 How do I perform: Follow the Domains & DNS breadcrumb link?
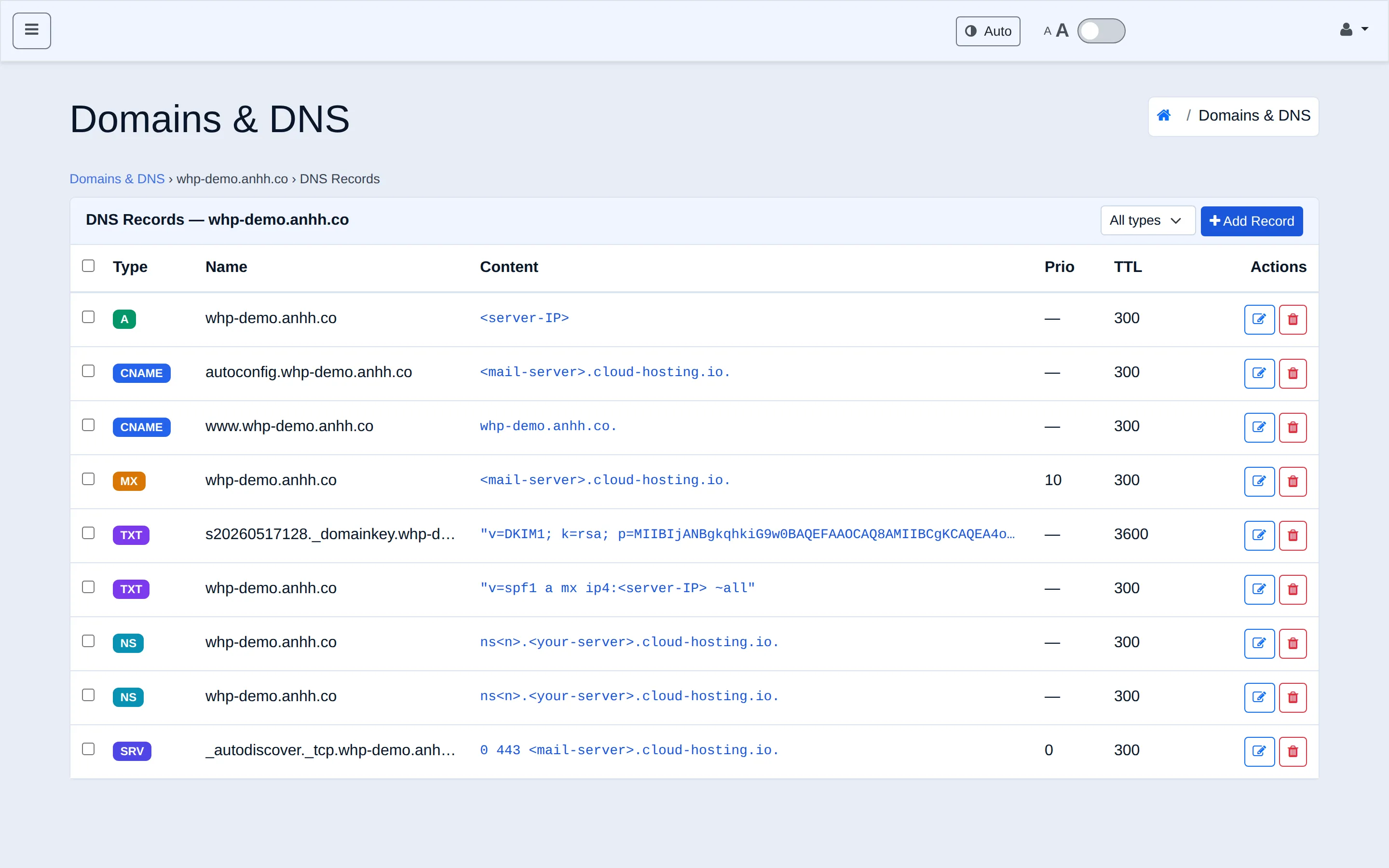(x=117, y=179)
